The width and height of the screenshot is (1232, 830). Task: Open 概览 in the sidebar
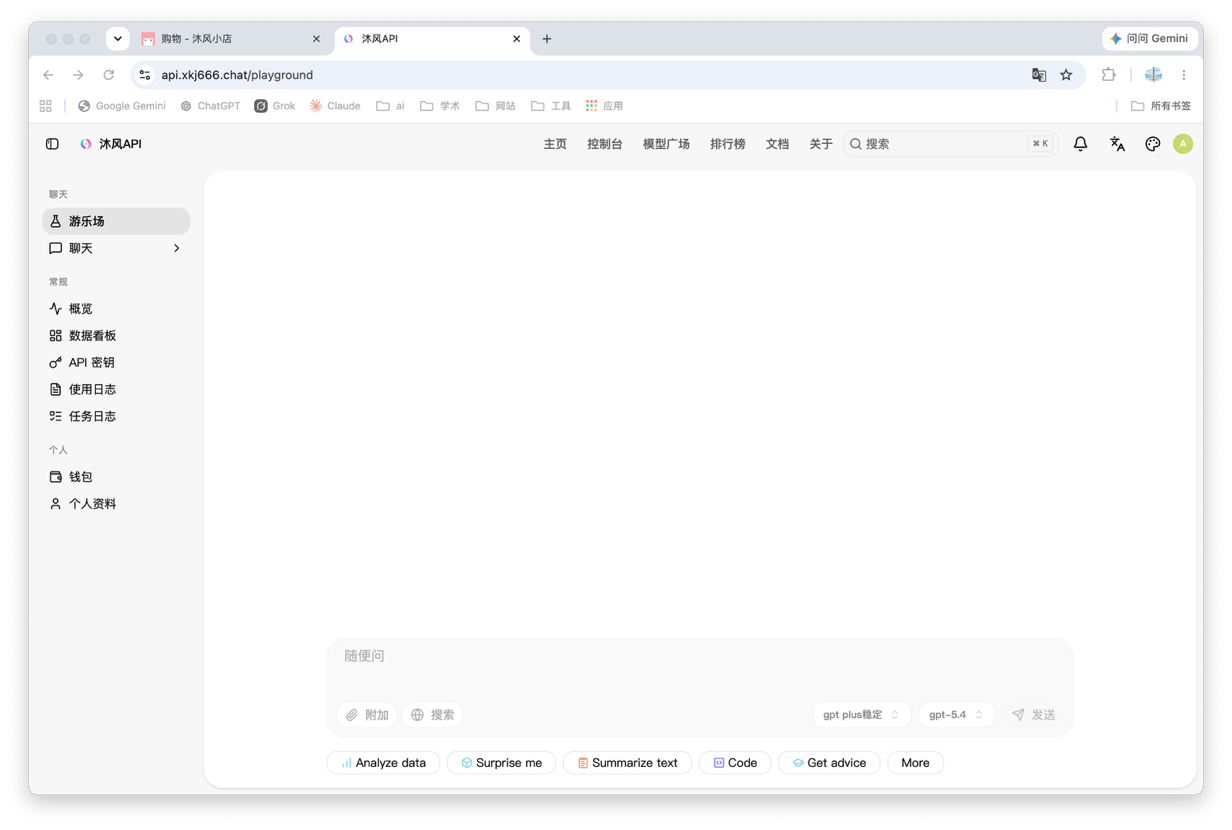116,309
